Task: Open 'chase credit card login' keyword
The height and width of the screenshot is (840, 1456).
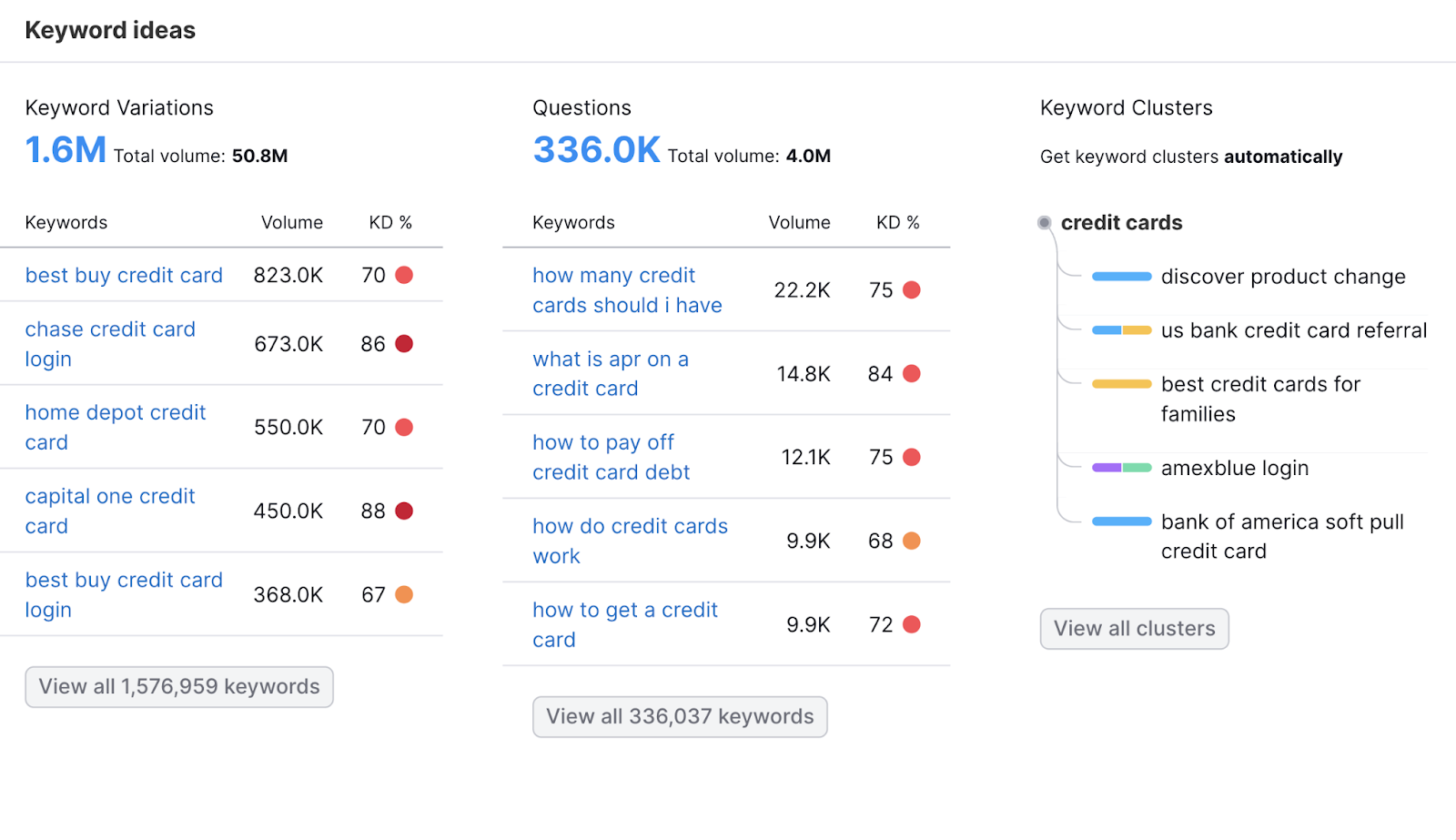Action: click(110, 344)
